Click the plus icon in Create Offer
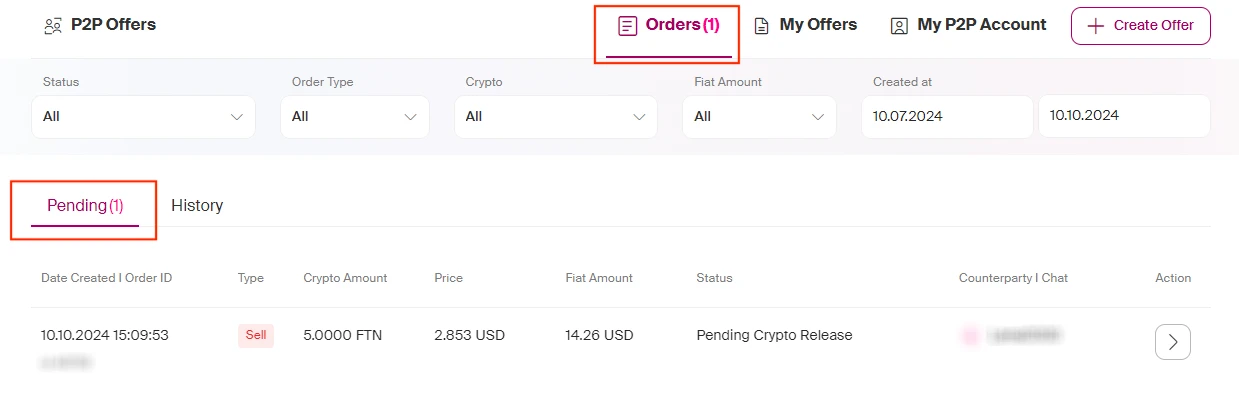 (x=1096, y=26)
